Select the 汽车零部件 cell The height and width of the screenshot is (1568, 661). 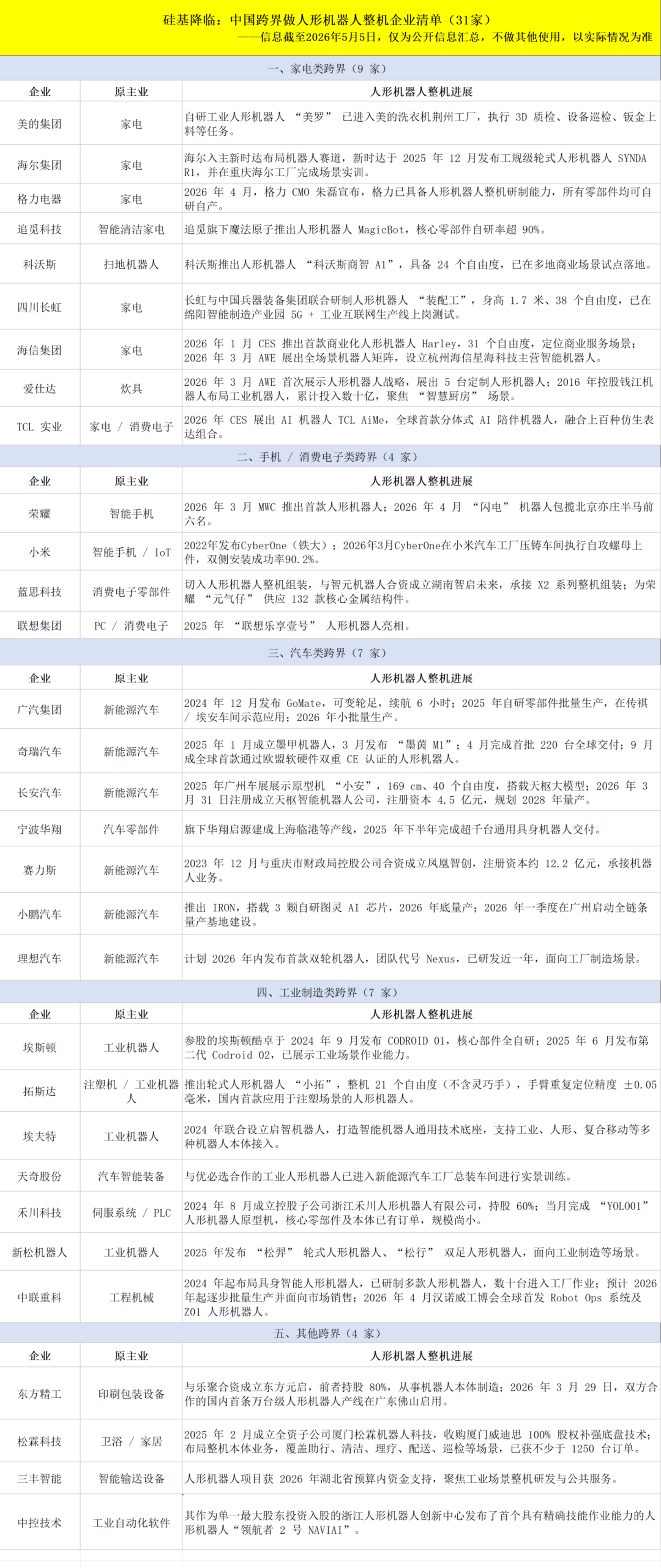pyautogui.click(x=131, y=829)
